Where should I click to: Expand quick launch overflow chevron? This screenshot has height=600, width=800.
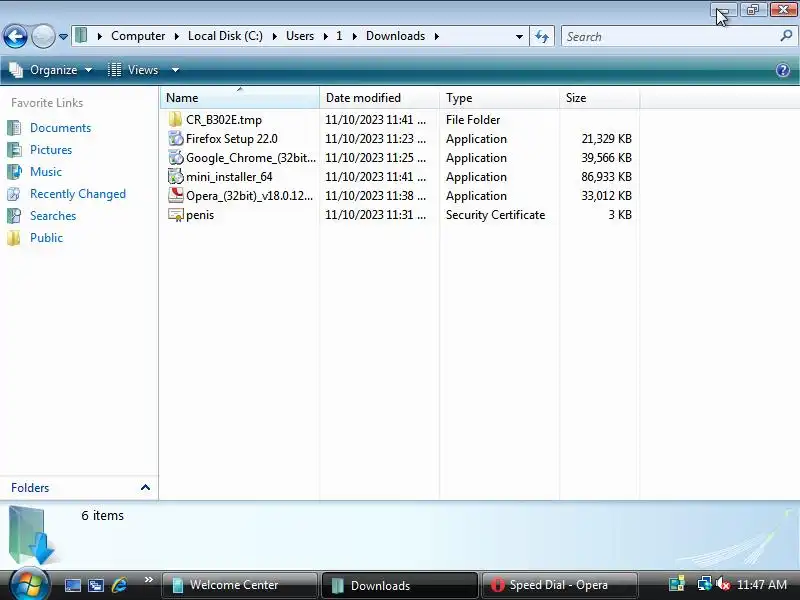point(148,580)
